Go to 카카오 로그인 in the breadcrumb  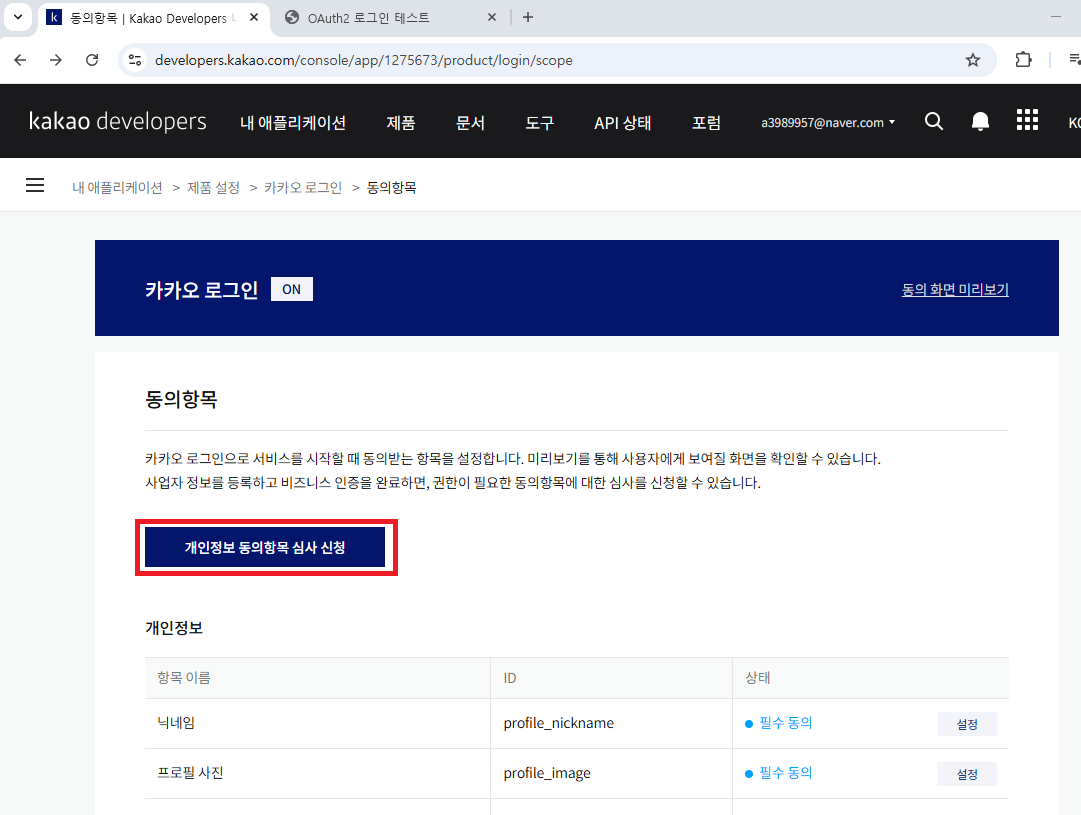pyautogui.click(x=303, y=188)
